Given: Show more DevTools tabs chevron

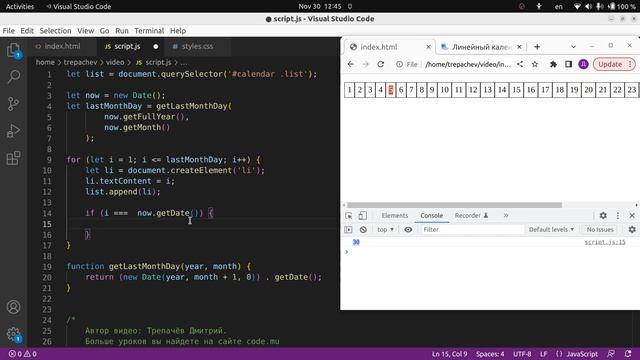Looking at the screenshot, I should (x=506, y=216).
